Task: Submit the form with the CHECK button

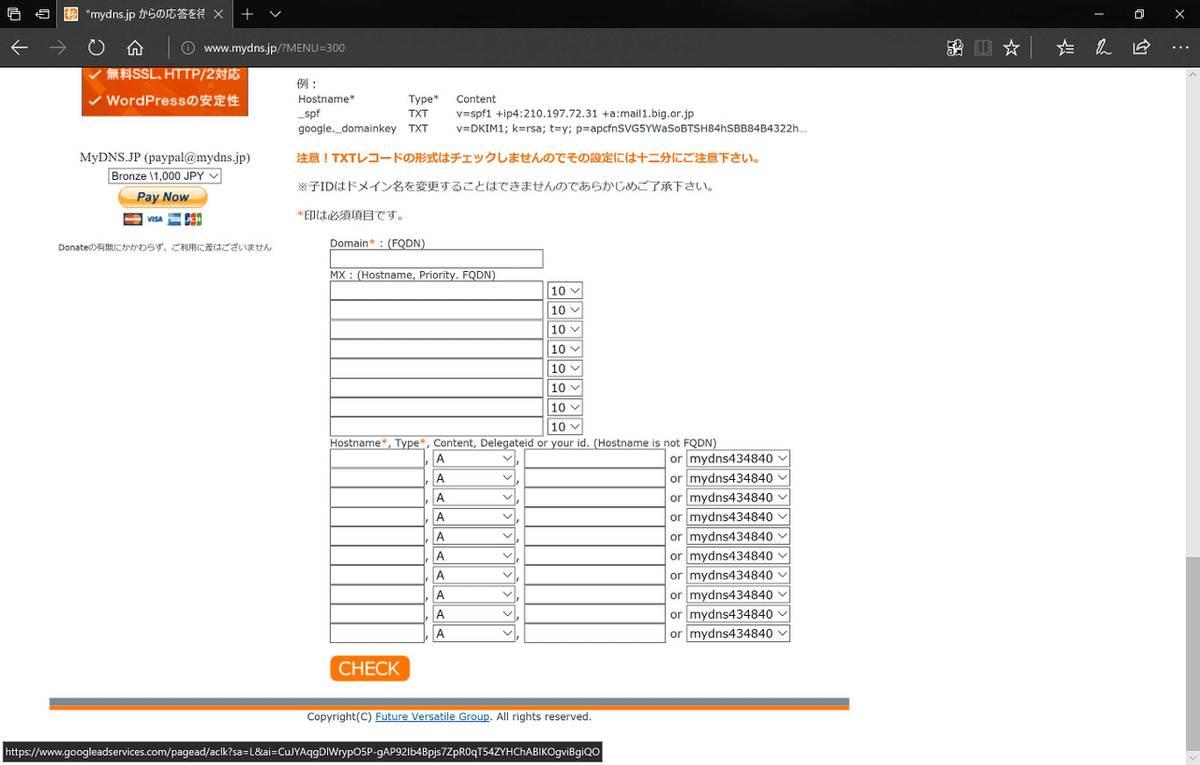Action: (x=370, y=669)
